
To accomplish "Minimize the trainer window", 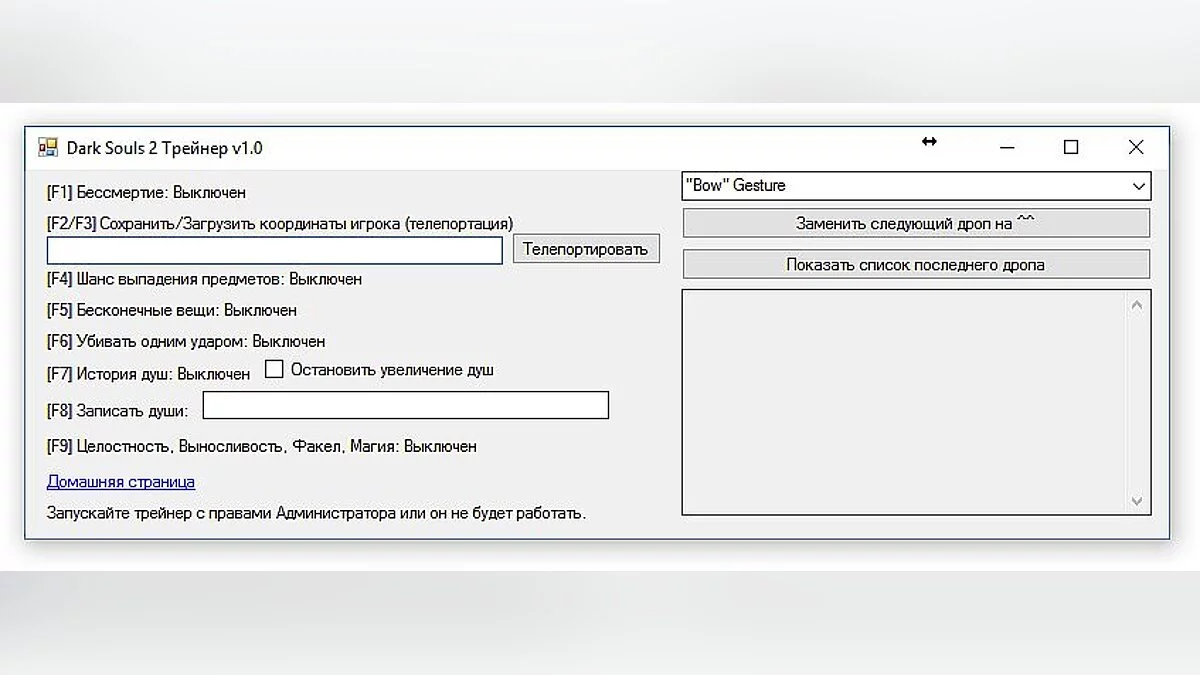I will (1006, 148).
